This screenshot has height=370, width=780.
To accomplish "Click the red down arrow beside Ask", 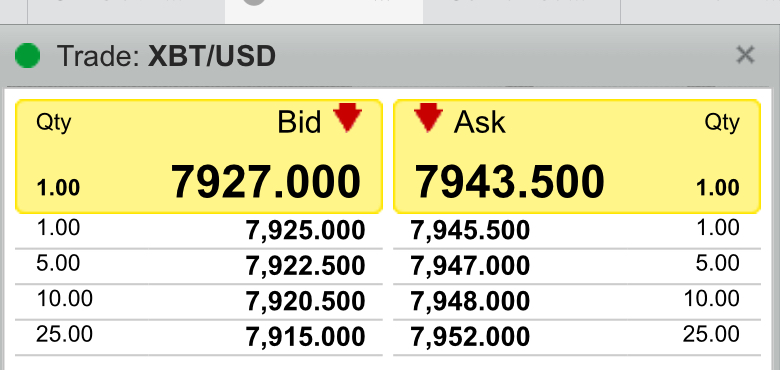I will tap(428, 117).
